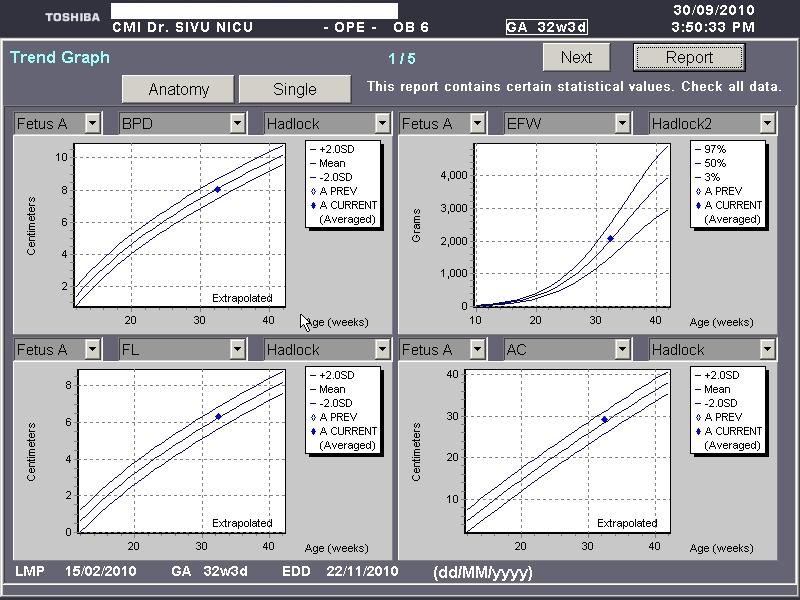Open Hadlock author dropdown beside BPD

click(381, 124)
